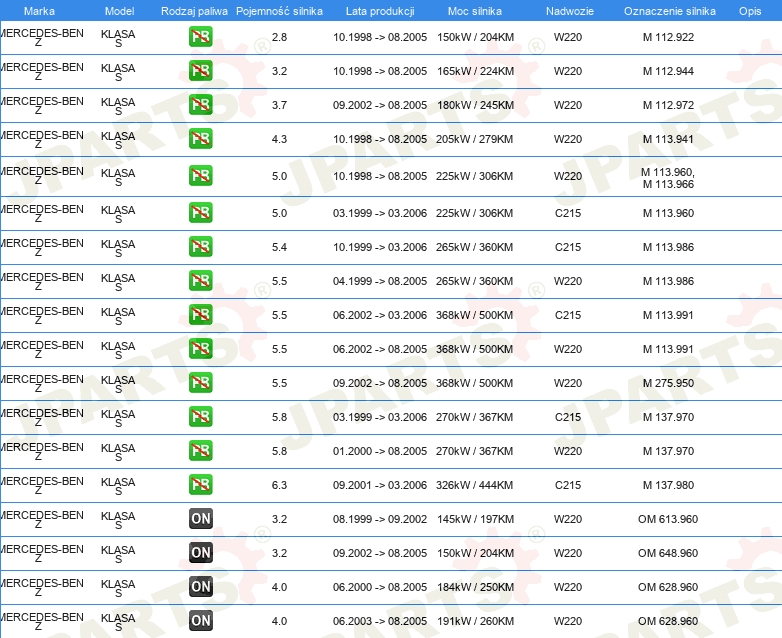Image resolution: width=782 pixels, height=638 pixels.
Task: Click production dates 09.2001 -> 03.2006
Action: point(380,485)
